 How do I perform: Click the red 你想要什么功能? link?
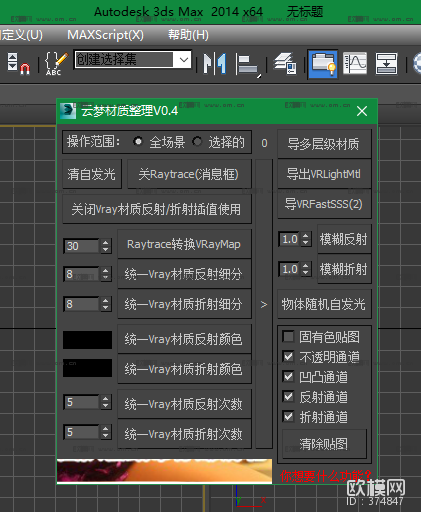[326, 476]
